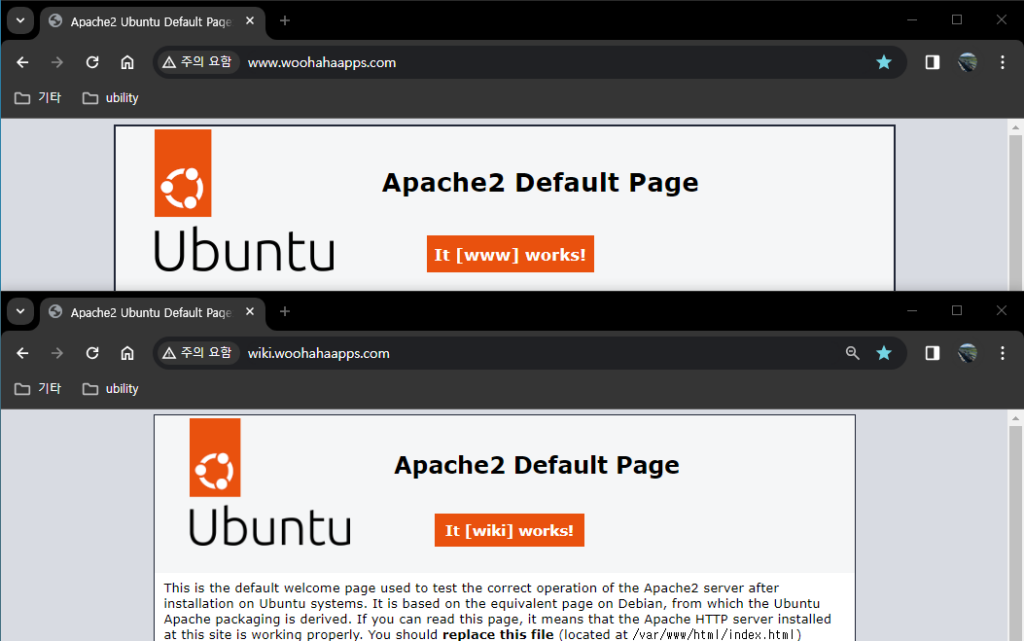Open tab search dropdown in top window

[20, 21]
